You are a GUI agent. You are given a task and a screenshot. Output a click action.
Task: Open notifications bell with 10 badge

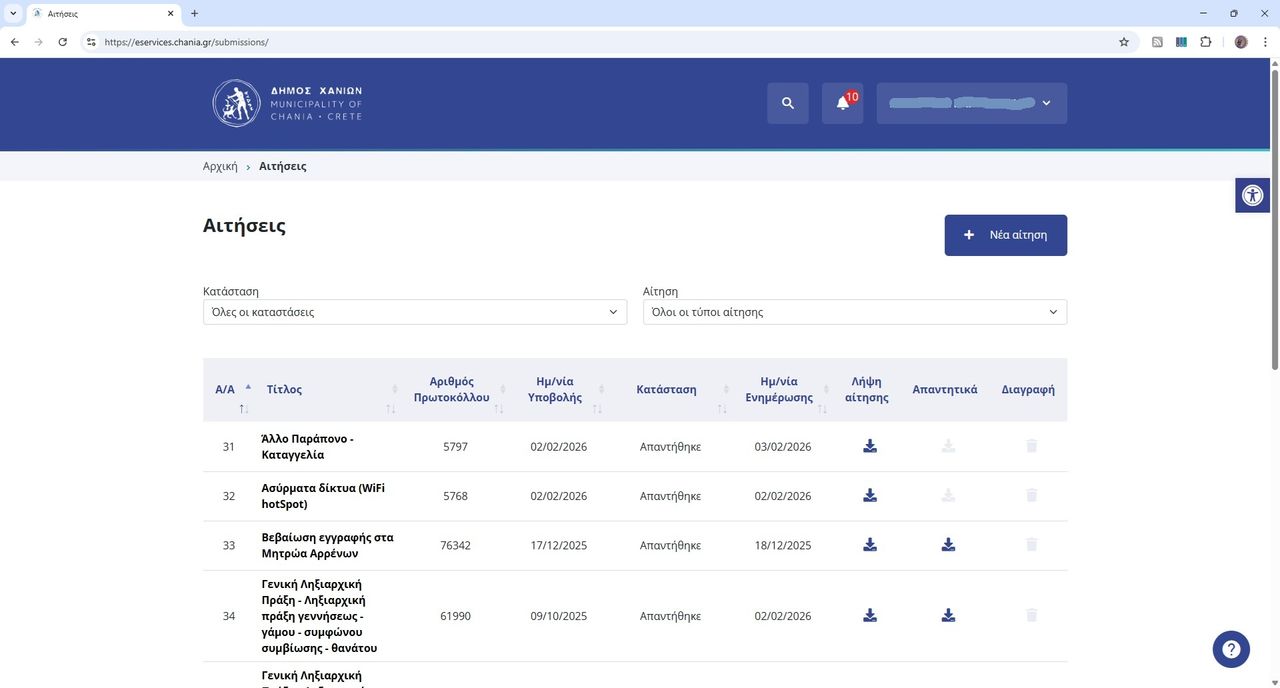pyautogui.click(x=843, y=103)
